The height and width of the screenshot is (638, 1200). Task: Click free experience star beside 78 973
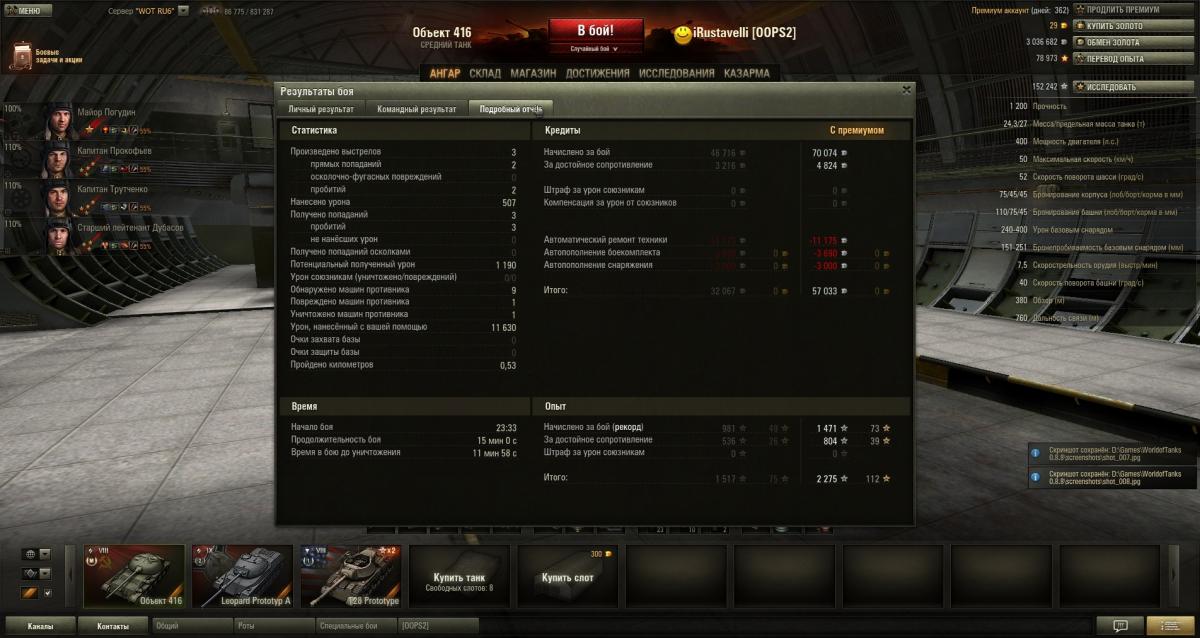pos(1066,58)
